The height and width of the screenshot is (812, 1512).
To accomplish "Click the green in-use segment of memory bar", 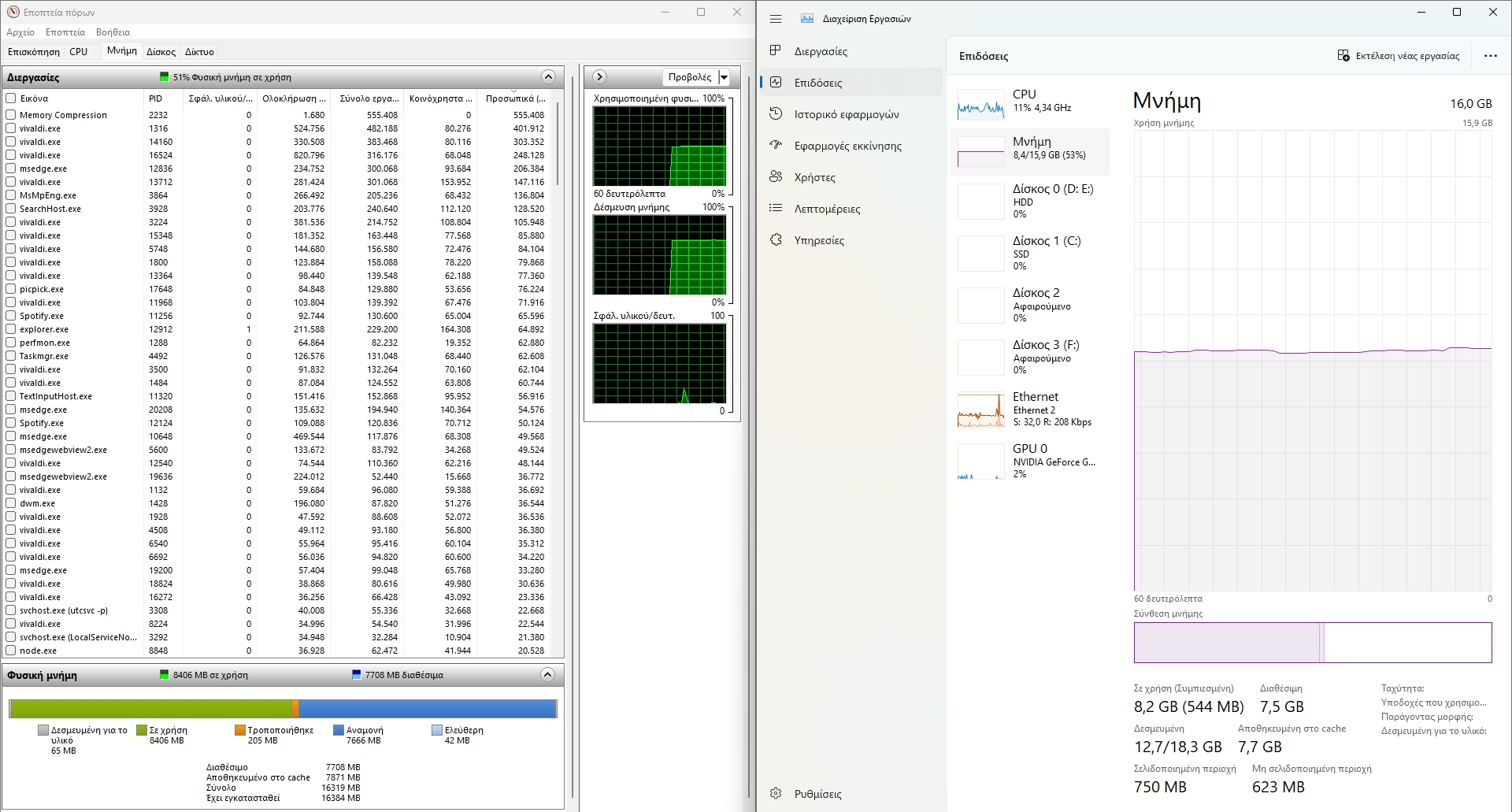I will point(150,709).
